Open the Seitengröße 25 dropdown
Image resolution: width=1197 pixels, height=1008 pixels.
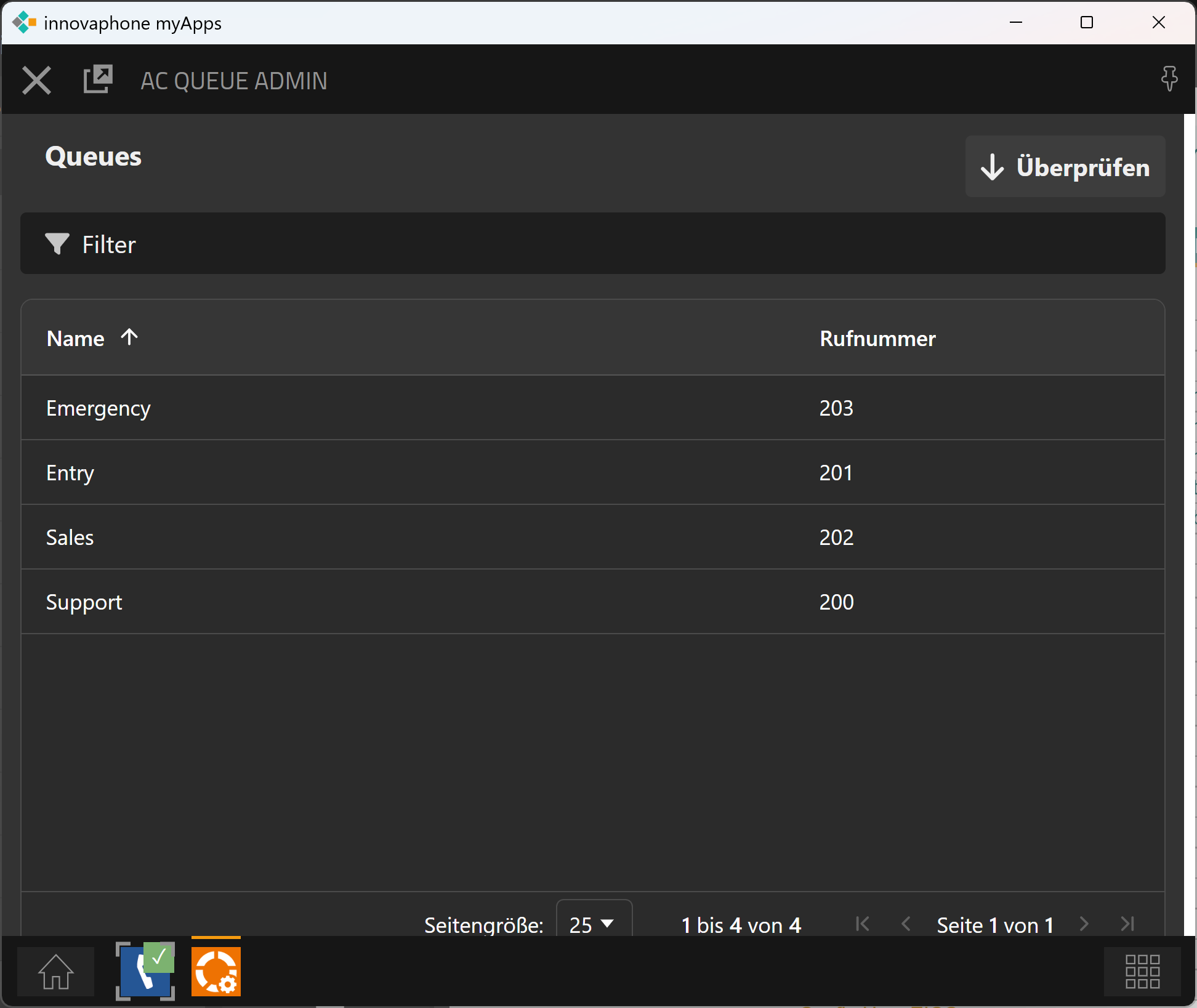pos(593,924)
